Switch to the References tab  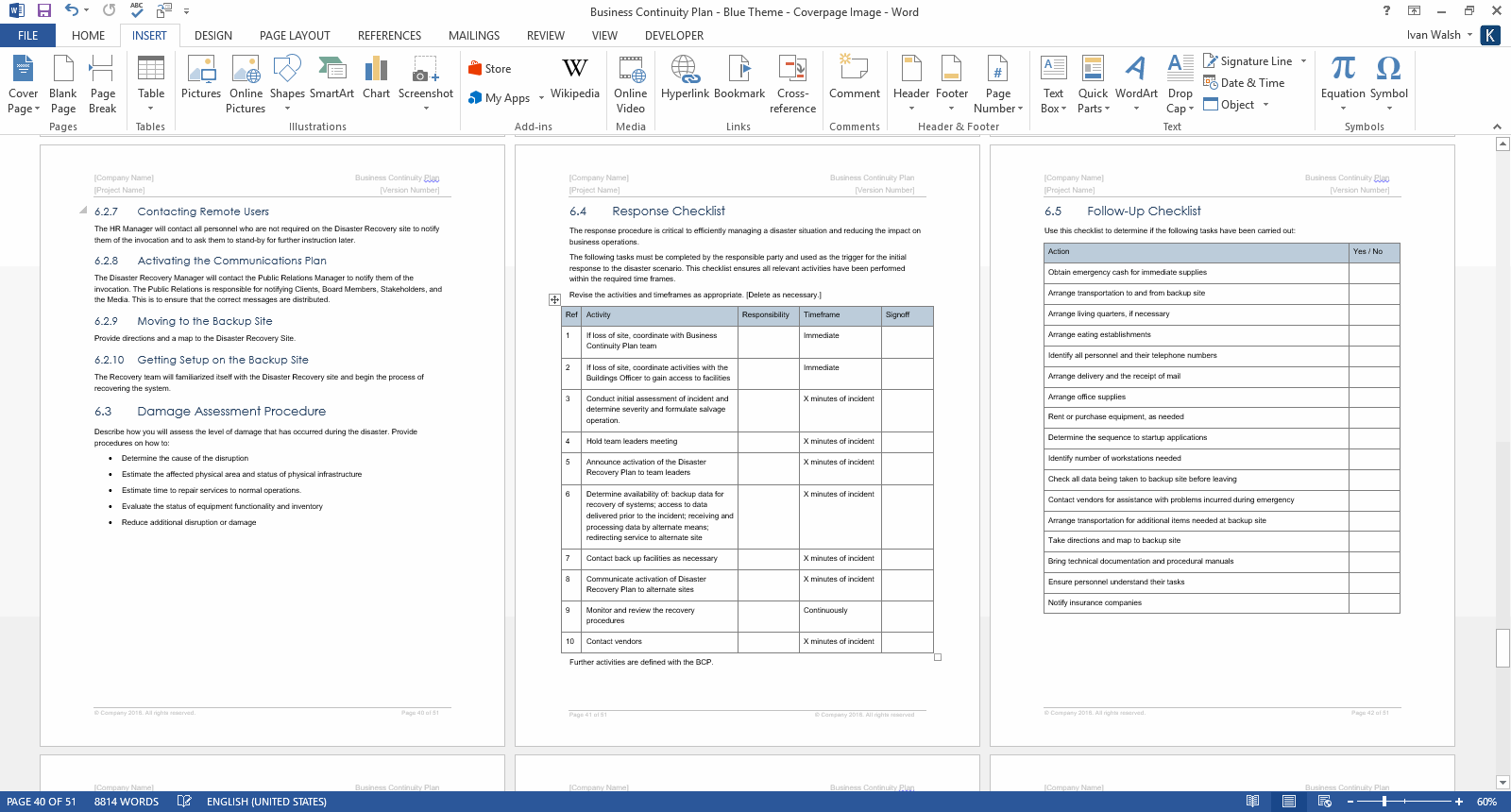[x=389, y=36]
